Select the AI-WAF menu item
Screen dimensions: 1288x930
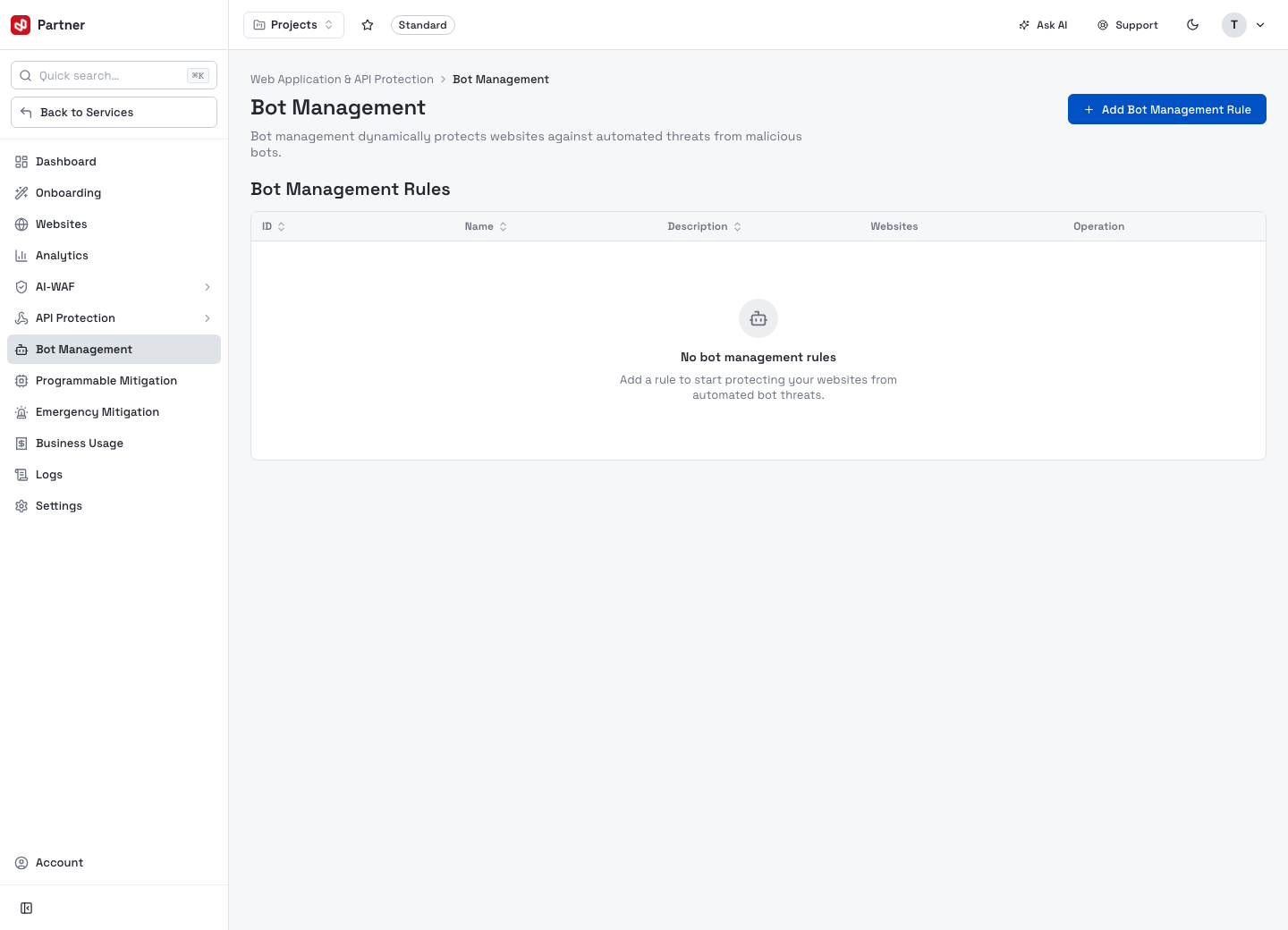114,287
